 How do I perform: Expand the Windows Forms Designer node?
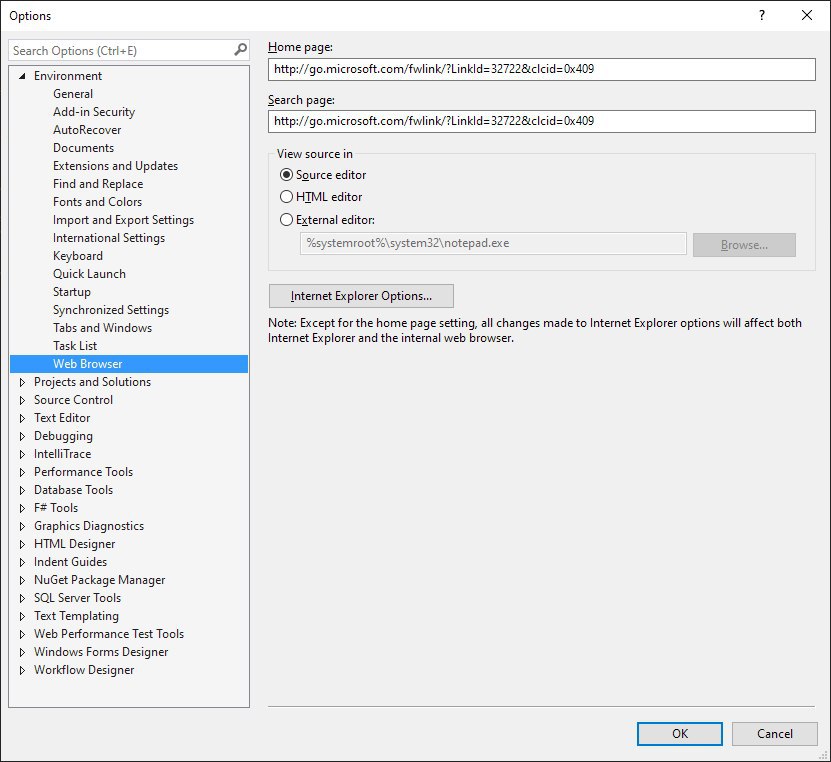coord(22,652)
